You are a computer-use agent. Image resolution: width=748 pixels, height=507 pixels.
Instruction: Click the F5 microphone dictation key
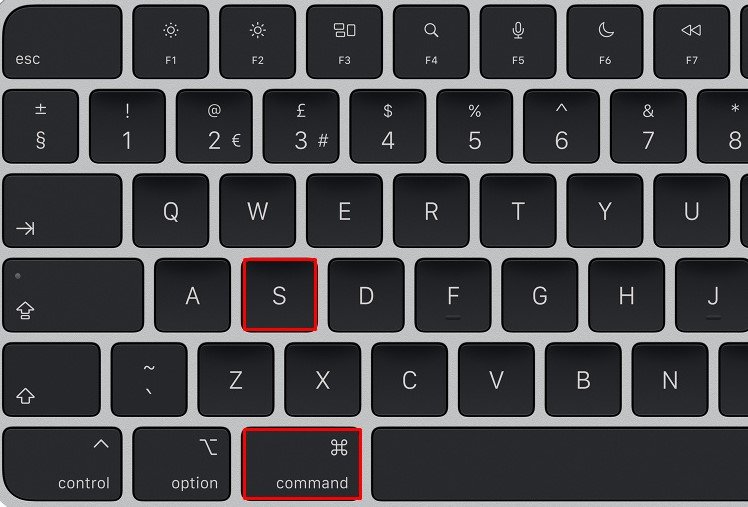pos(518,42)
